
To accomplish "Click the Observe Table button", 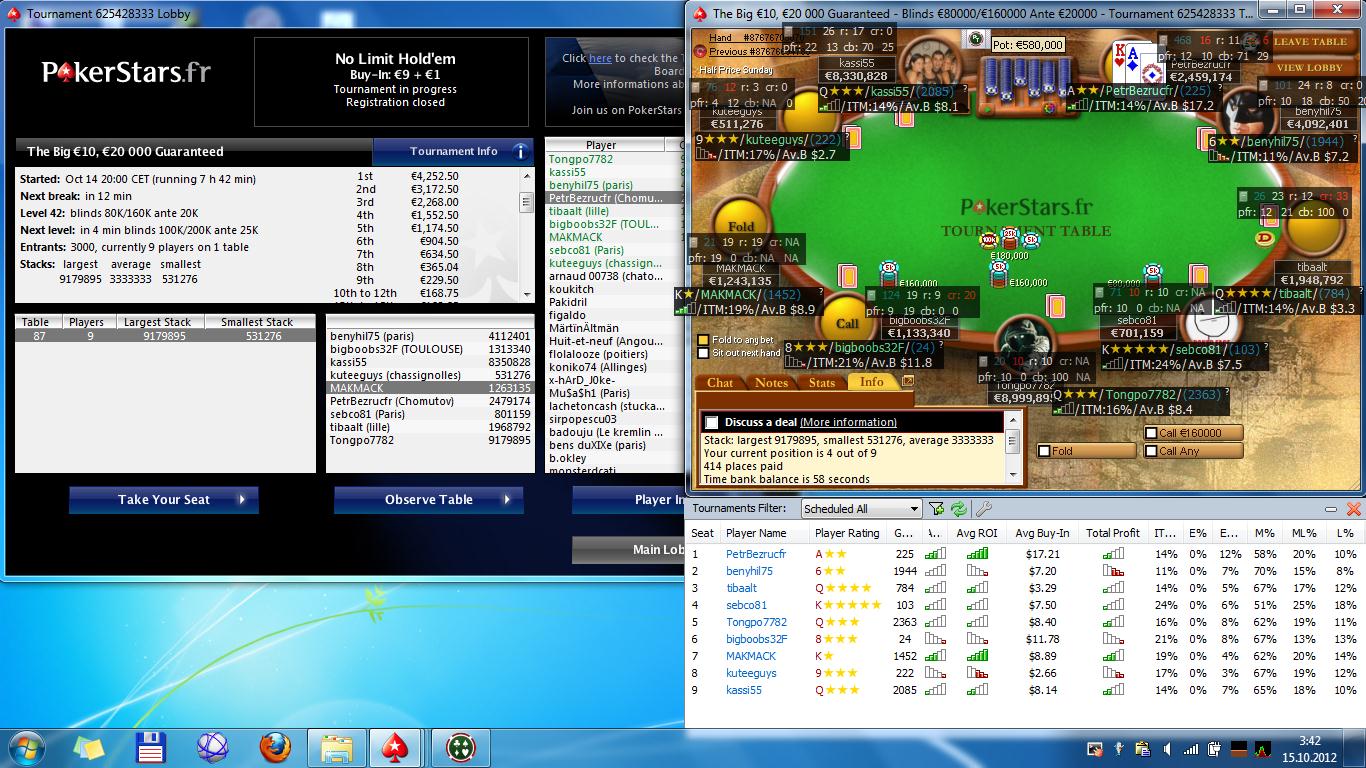I will tap(428, 500).
